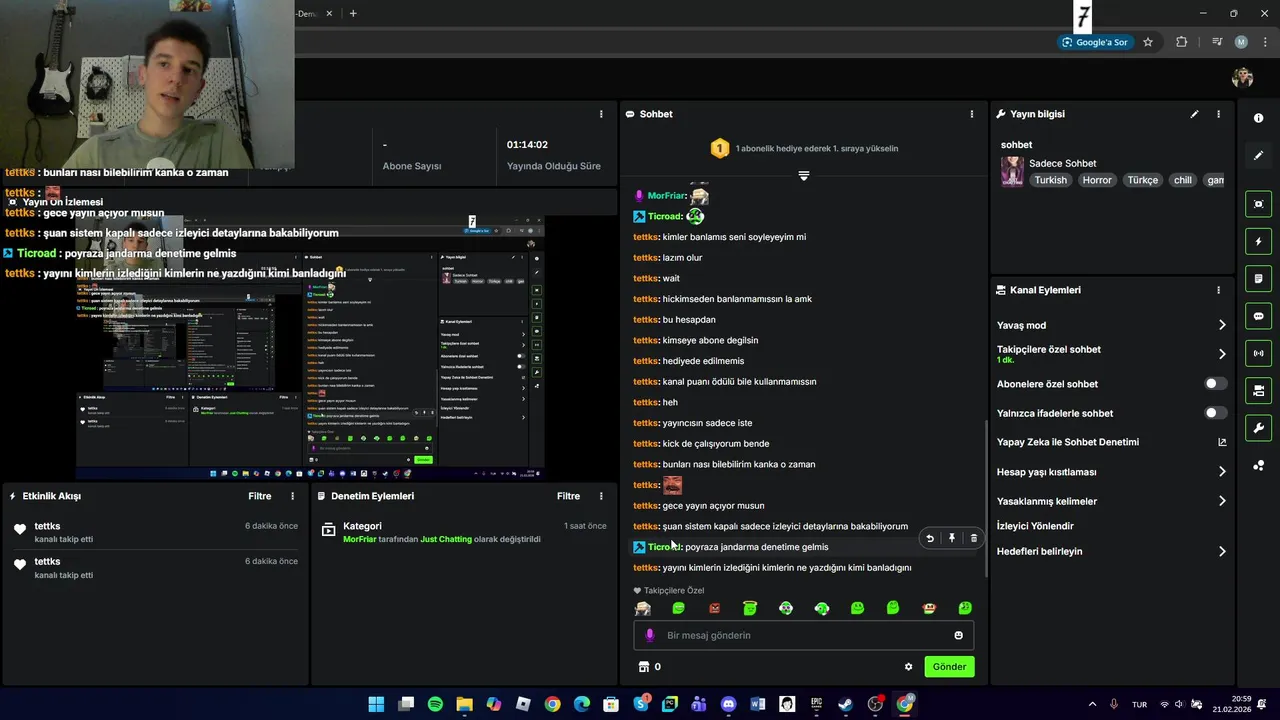Screen dimensions: 1280x720
Task: Toggle Abonelere özel sohbet switch
Action: [1215, 384]
